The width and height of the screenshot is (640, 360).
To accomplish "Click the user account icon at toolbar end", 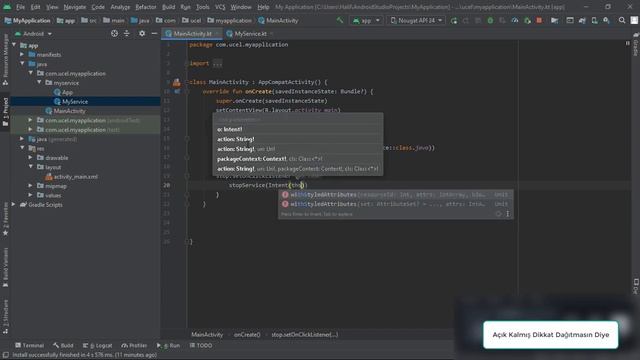I will (x=634, y=20).
